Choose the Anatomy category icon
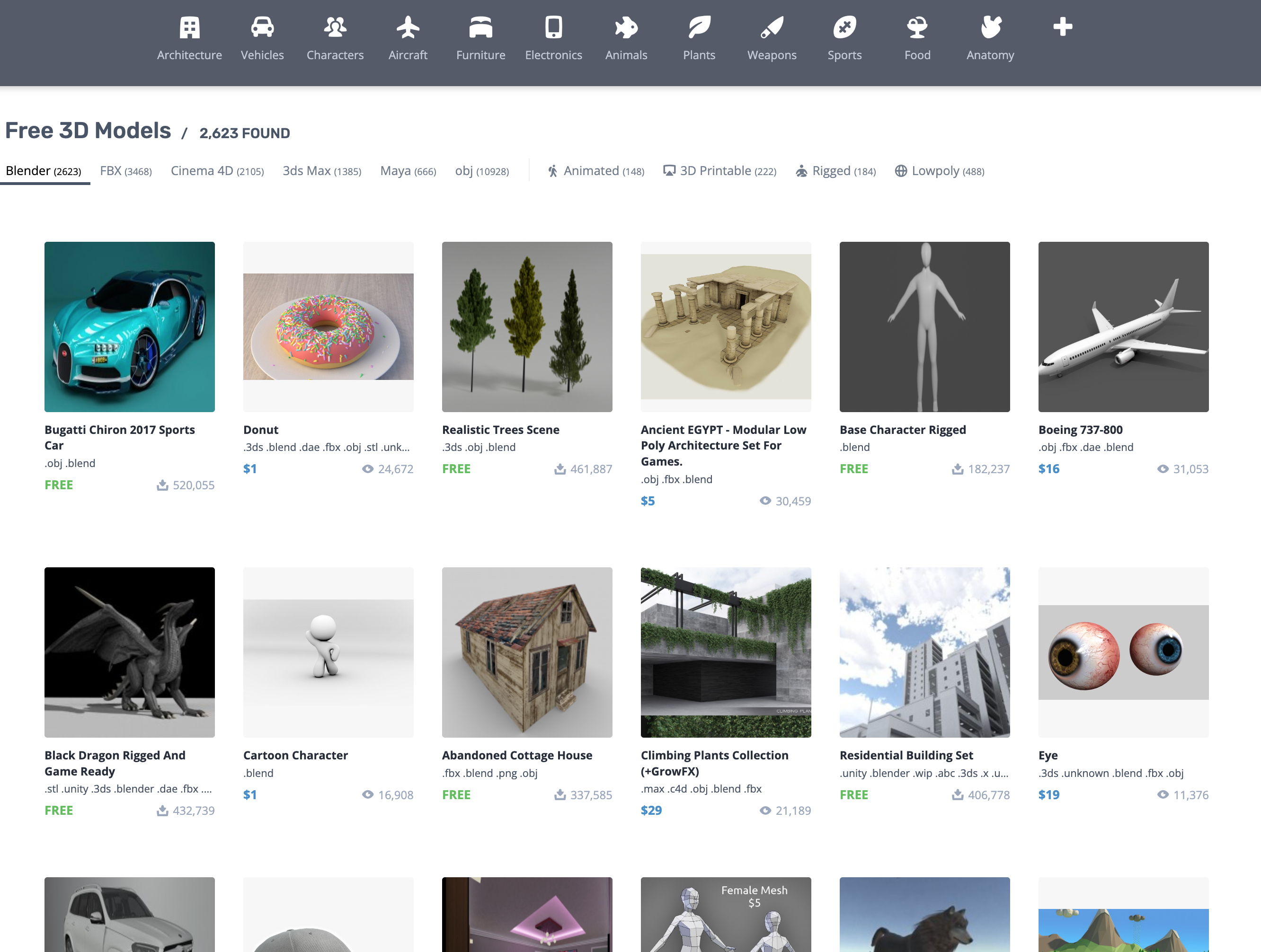Screen dimensions: 1261x952 click(x=990, y=27)
